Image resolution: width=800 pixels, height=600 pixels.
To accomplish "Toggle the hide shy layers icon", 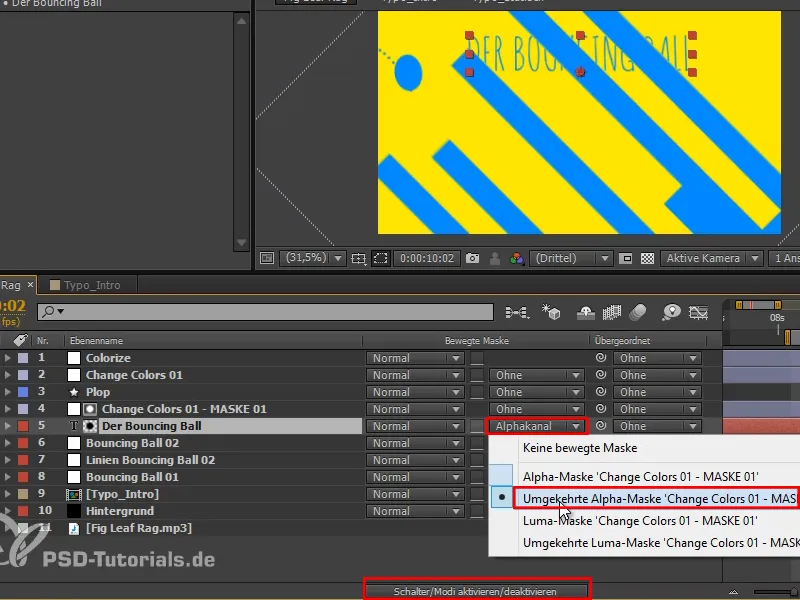I will coord(585,312).
